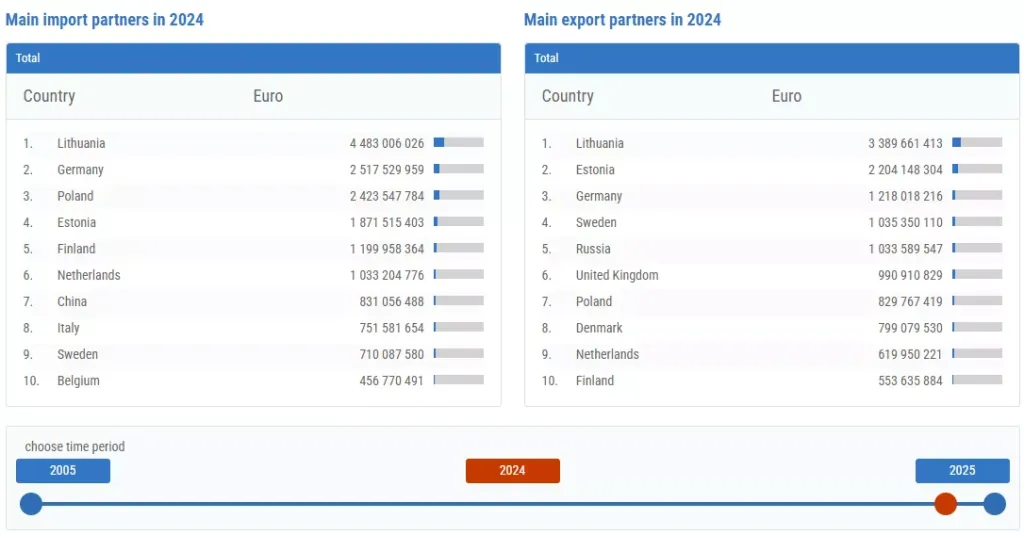Select the Total tab in export partners
Image resolution: width=1024 pixels, height=535 pixels.
[546, 58]
